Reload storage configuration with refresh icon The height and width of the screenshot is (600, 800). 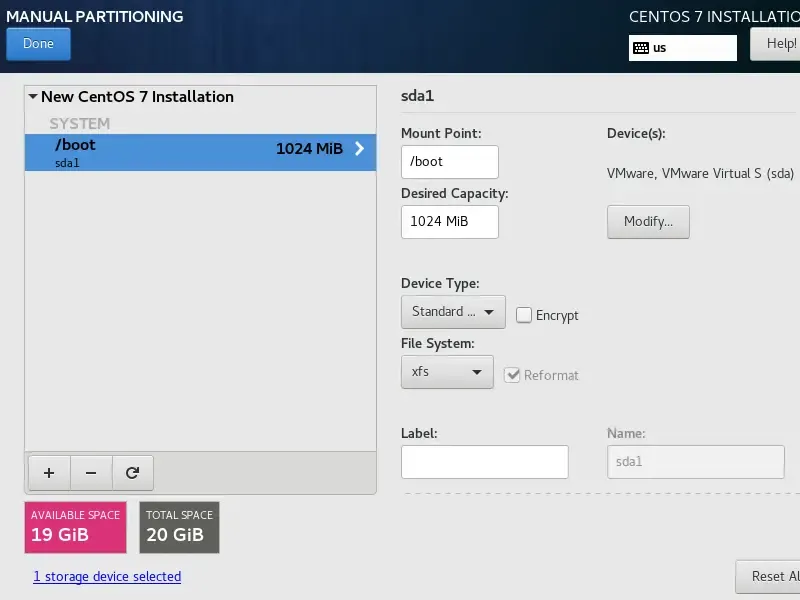pyautogui.click(x=133, y=473)
